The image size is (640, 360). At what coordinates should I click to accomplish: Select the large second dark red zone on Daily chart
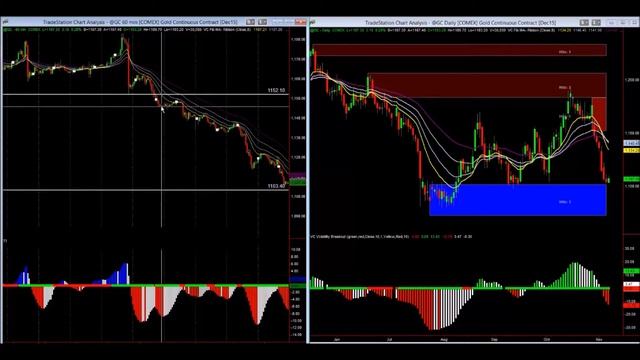487,85
